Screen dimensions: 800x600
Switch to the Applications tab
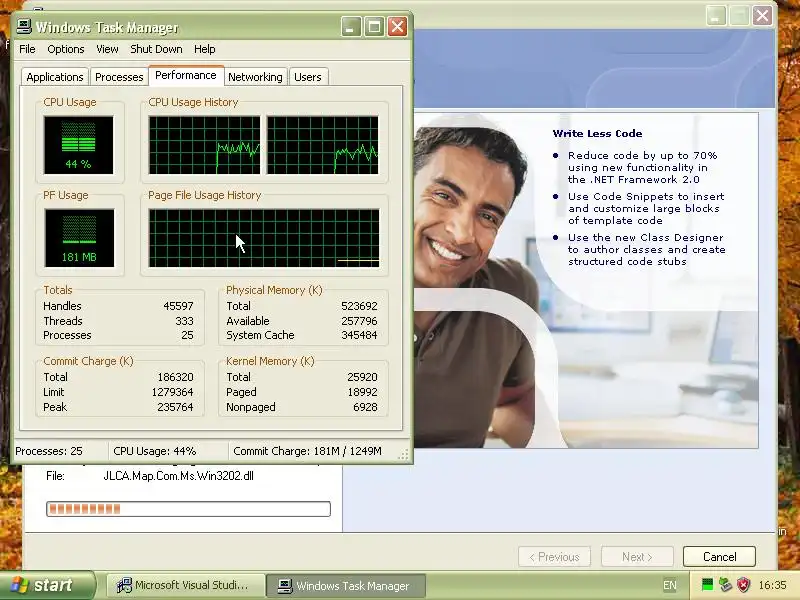(x=55, y=77)
